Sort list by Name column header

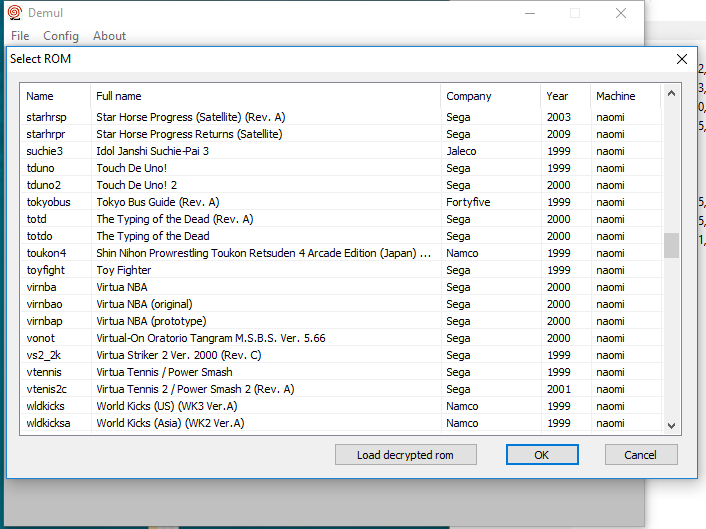click(x=55, y=96)
